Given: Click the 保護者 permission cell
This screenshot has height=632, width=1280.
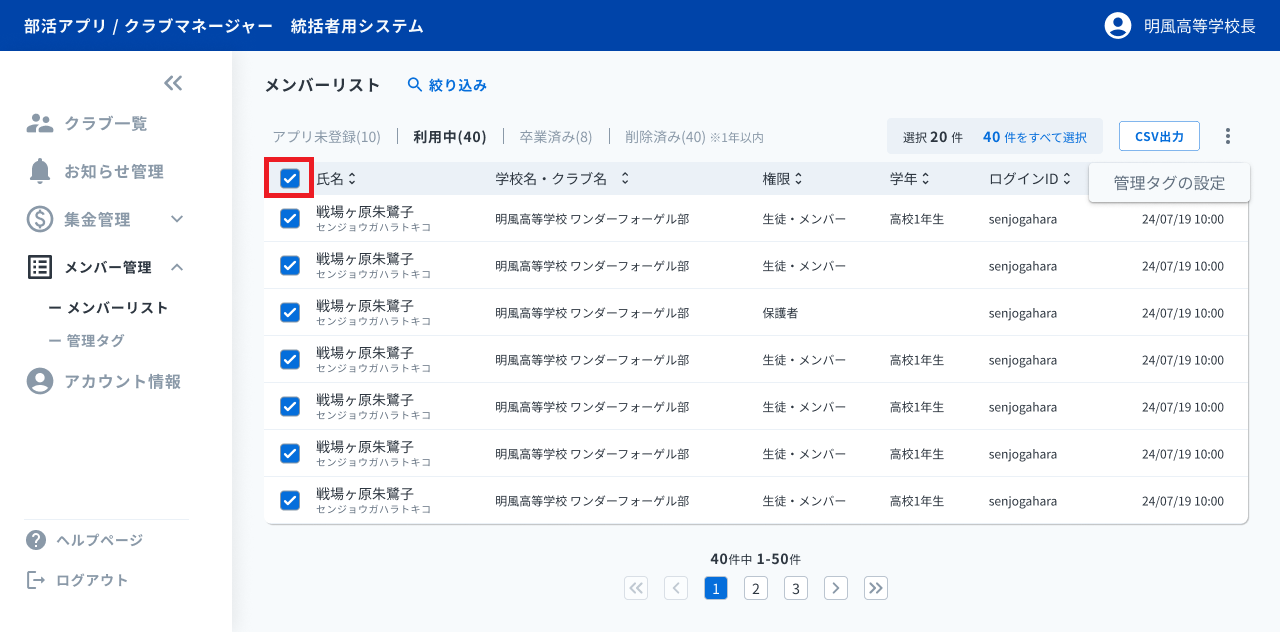Looking at the screenshot, I should click(780, 313).
